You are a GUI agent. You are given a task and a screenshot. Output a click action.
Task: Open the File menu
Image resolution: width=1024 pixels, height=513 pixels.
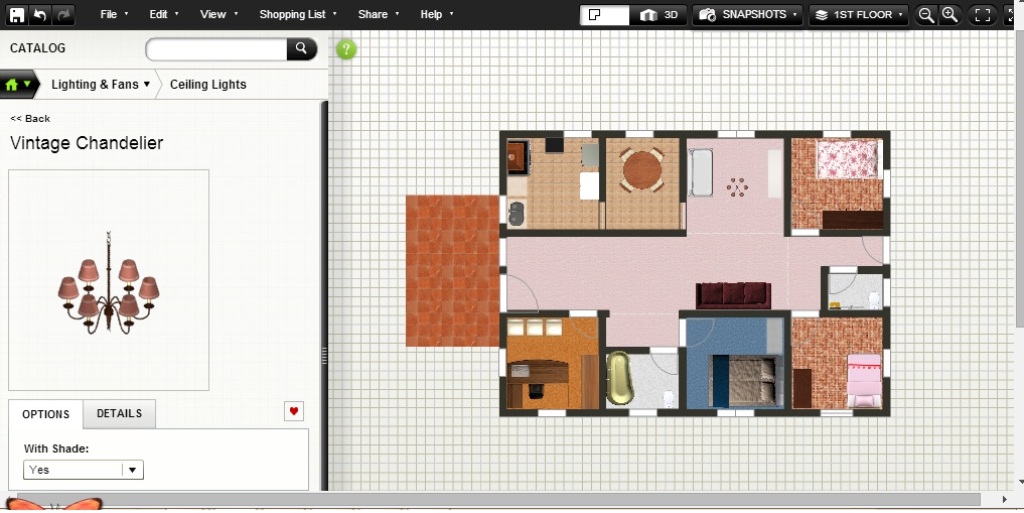114,14
